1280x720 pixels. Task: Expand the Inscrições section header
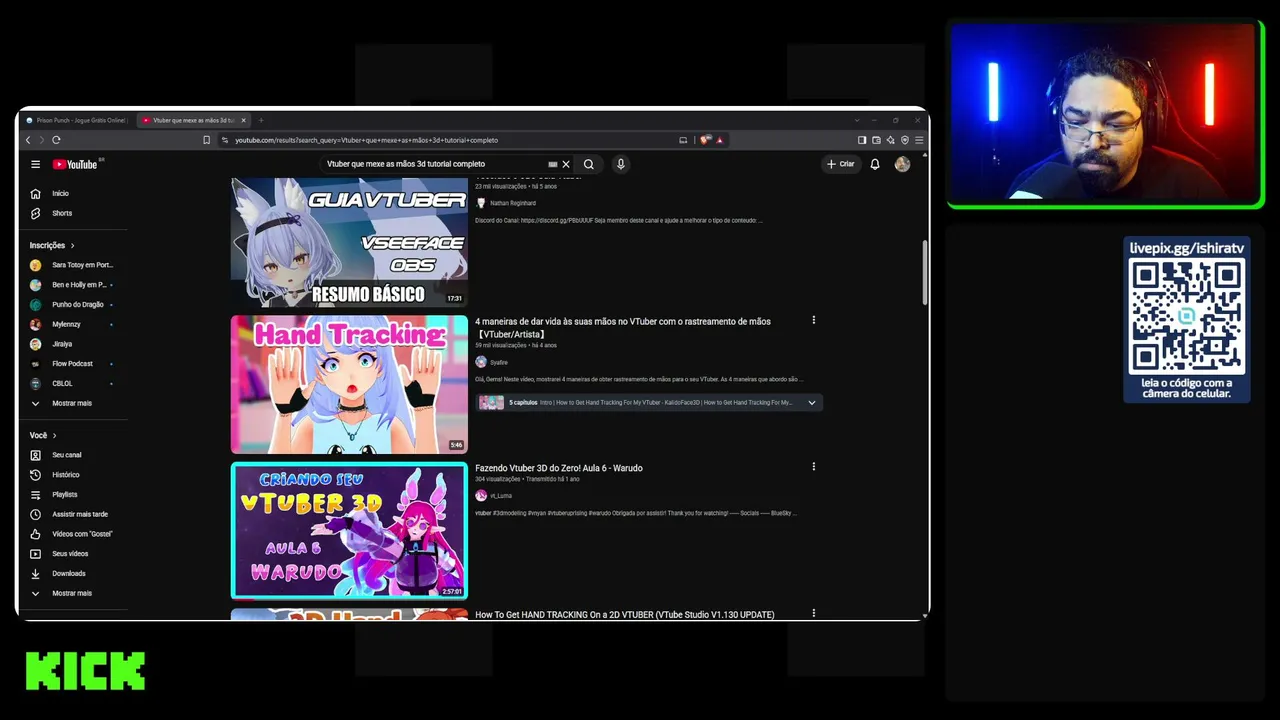tap(52, 245)
